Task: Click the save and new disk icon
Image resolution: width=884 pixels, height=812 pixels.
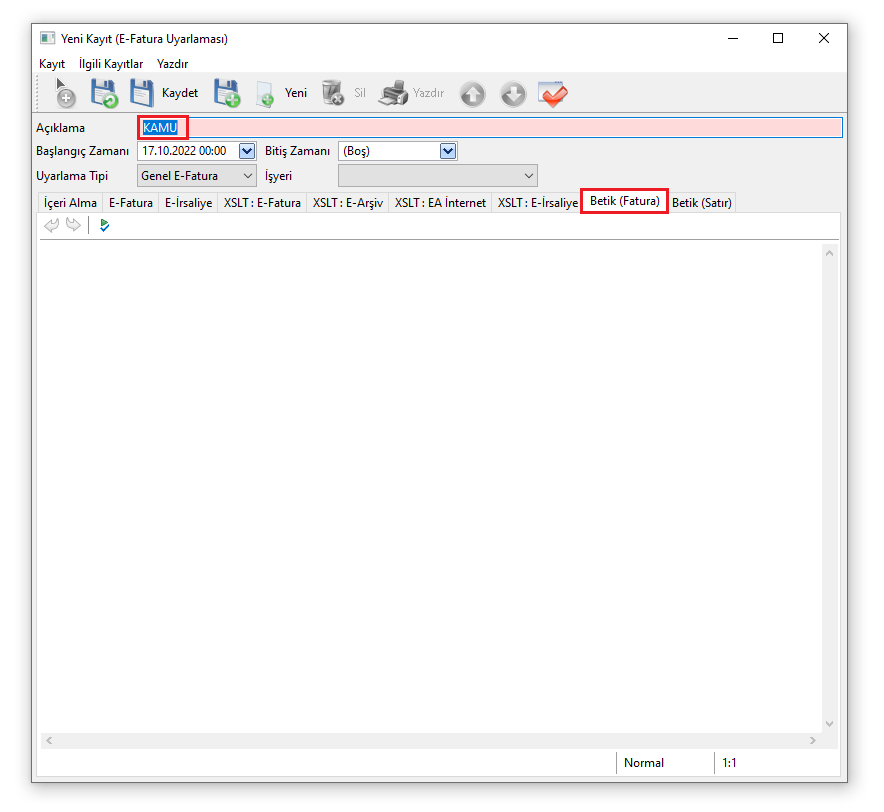Action: (x=227, y=93)
